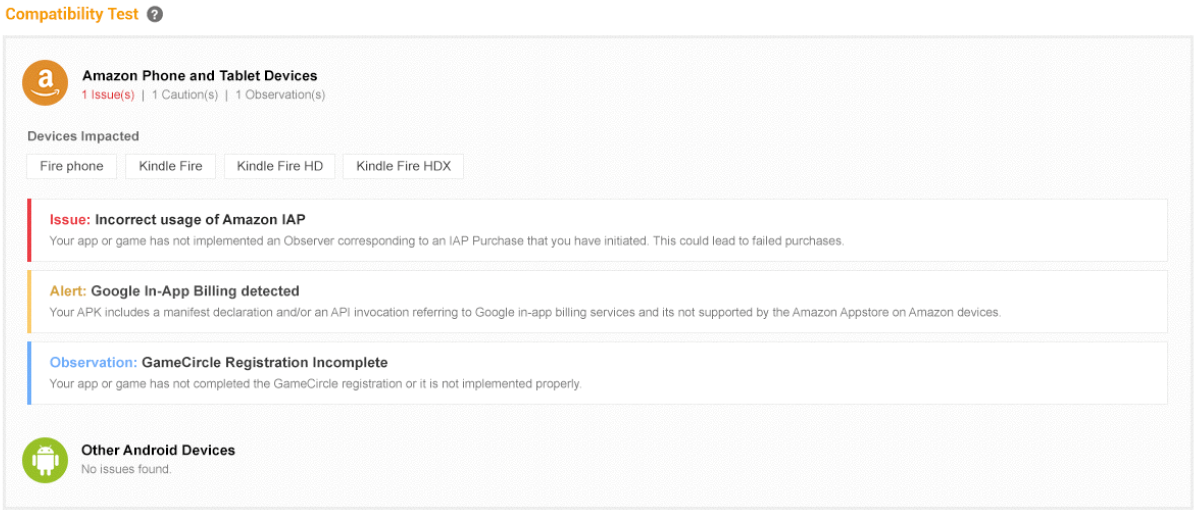Viewport: 1200px width, 516px height.
Task: Click the green Android robot icon
Action: pyautogui.click(x=45, y=460)
